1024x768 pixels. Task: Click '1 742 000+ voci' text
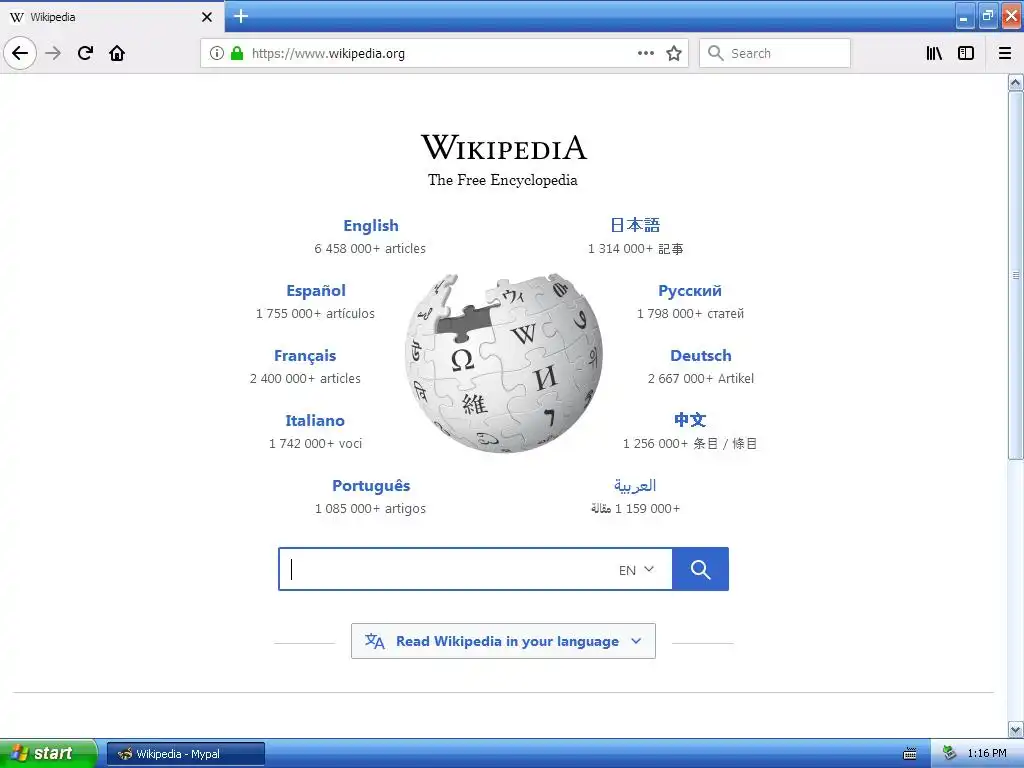(x=315, y=443)
